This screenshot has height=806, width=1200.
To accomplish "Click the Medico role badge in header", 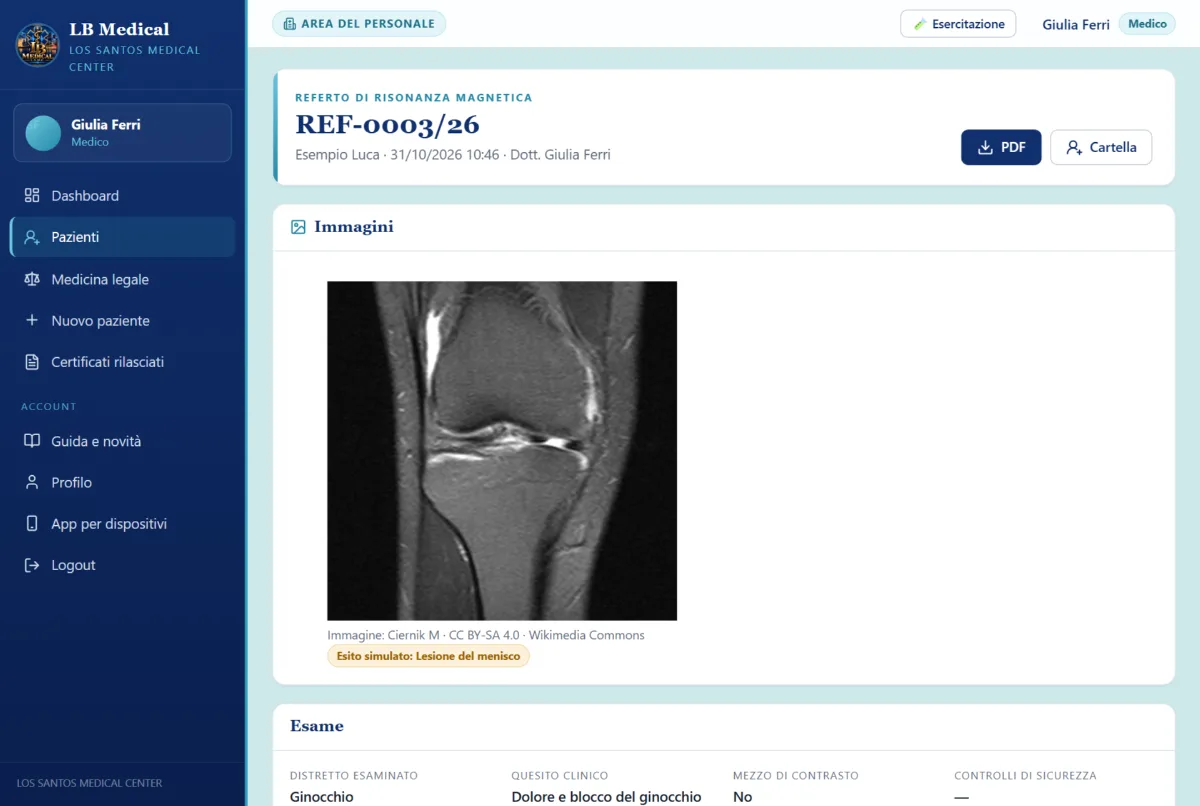I will [x=1147, y=24].
